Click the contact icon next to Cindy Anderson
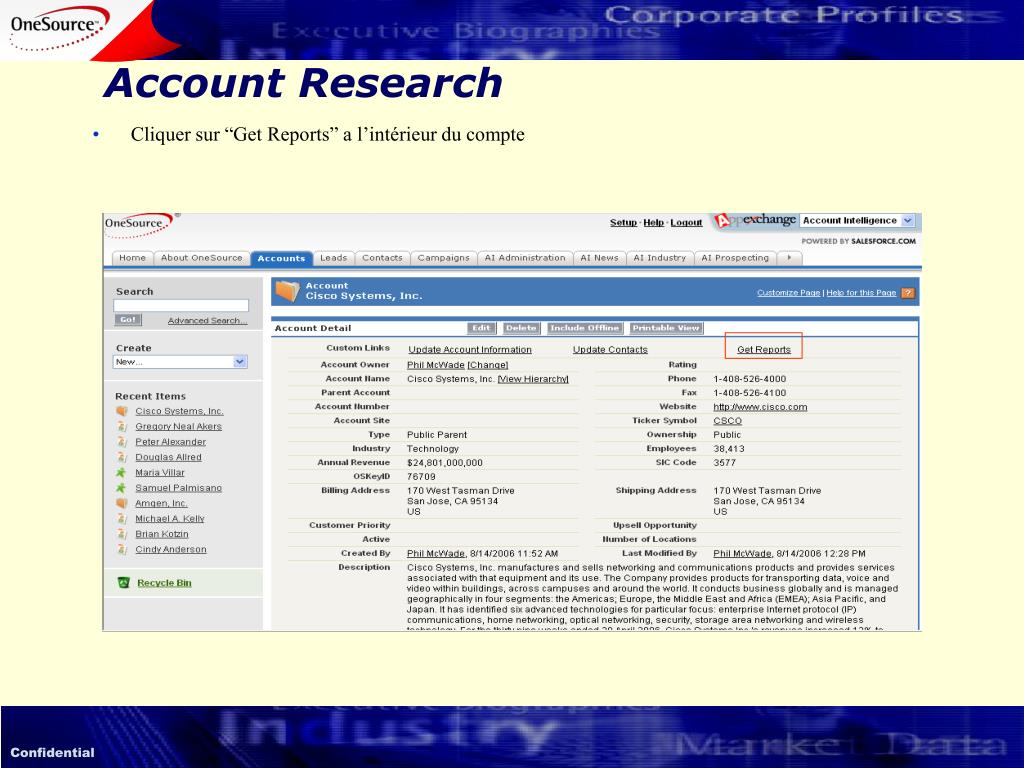Screen dimensions: 1024x768 (x=121, y=549)
